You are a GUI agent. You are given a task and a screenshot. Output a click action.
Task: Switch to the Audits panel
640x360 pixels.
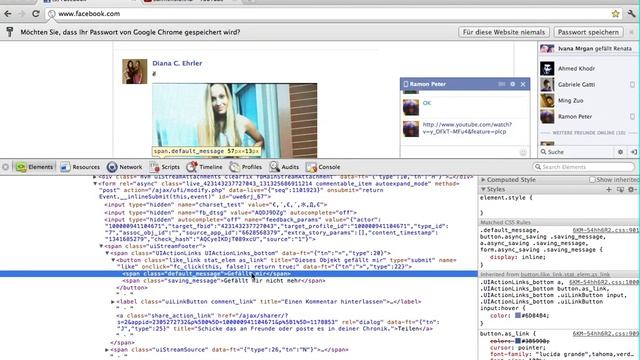click(x=284, y=167)
